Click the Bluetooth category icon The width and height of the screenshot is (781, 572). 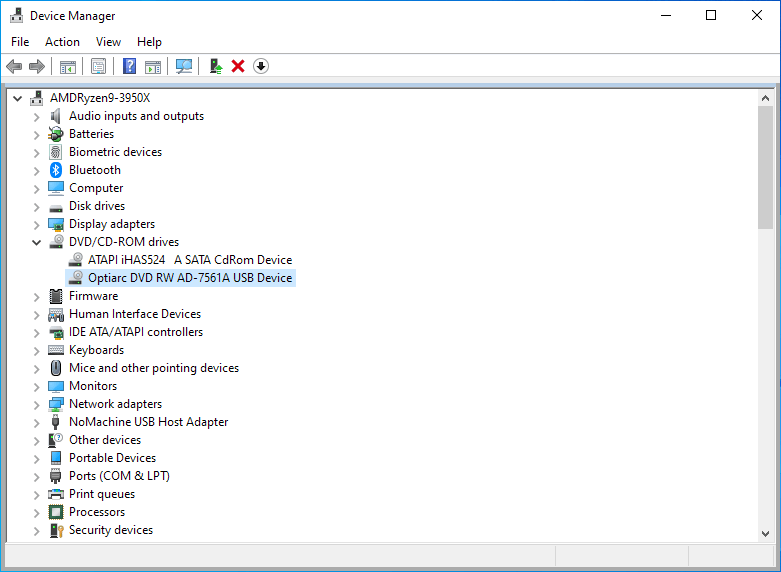56,170
